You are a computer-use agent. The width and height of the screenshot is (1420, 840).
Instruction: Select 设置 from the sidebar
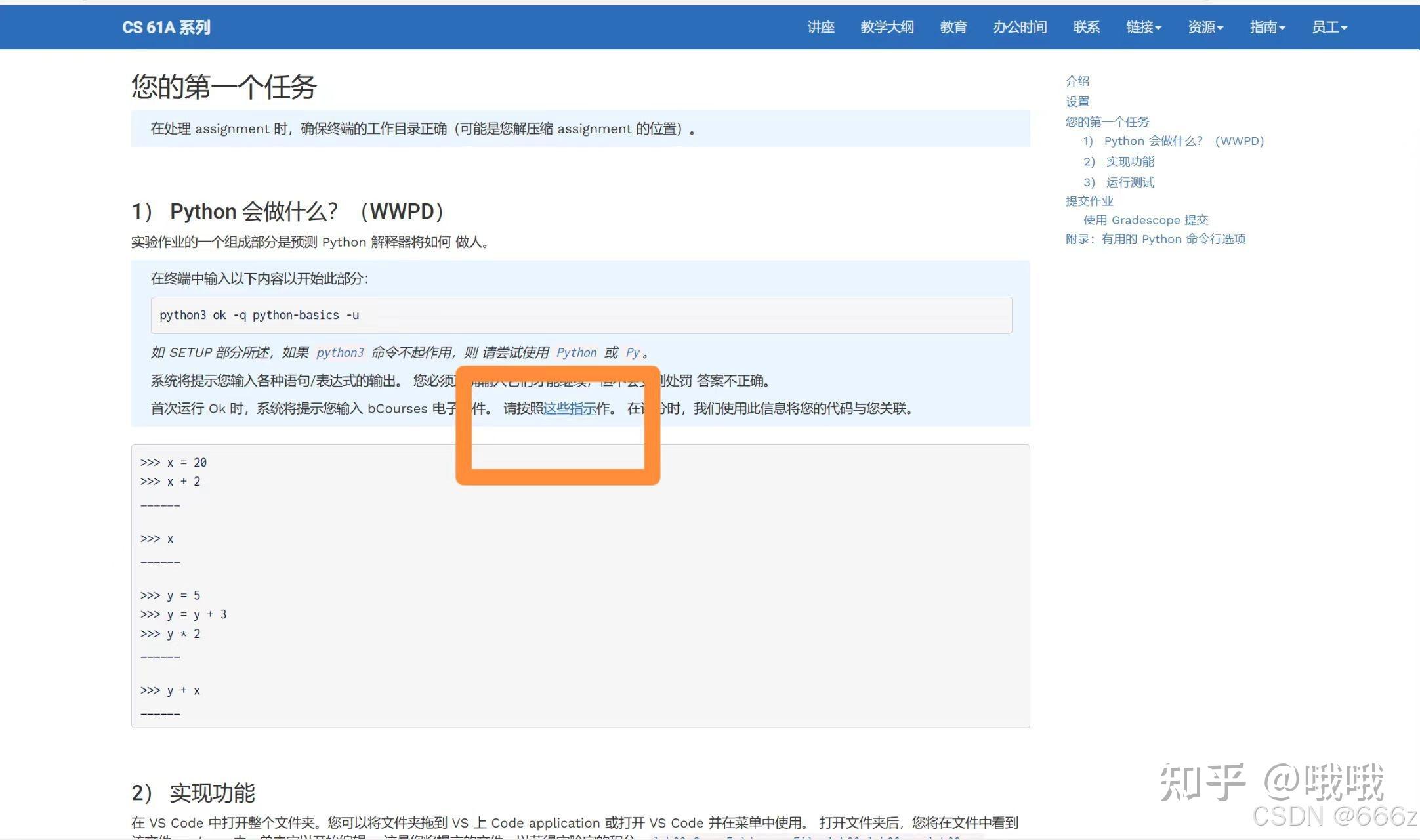(1077, 101)
